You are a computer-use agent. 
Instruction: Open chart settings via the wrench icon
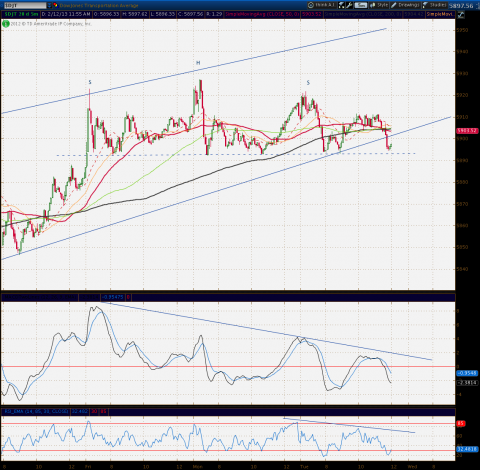(x=349, y=5)
